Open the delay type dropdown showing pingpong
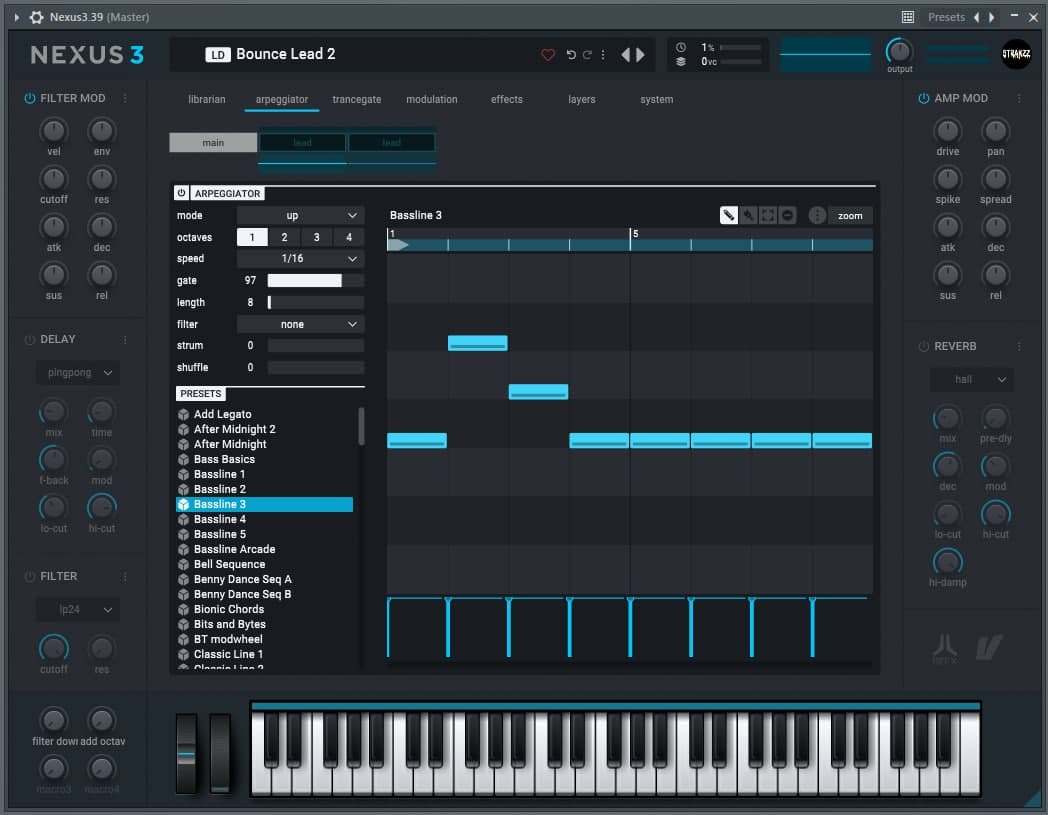The image size is (1048, 815). (x=78, y=372)
